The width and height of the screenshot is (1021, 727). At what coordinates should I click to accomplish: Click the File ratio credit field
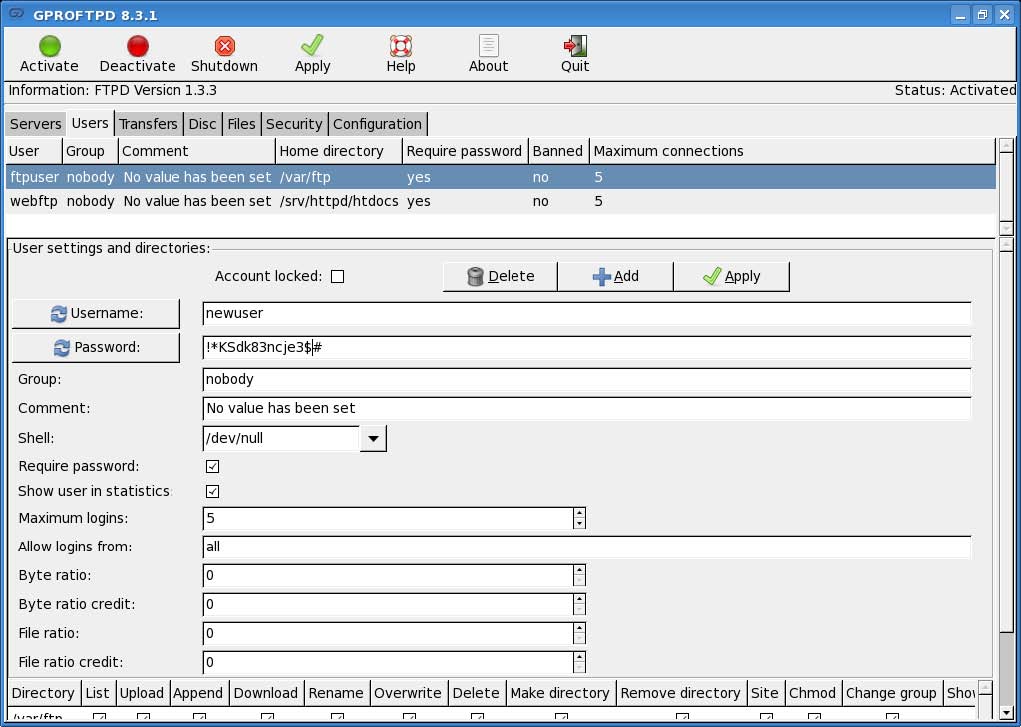[x=388, y=663]
